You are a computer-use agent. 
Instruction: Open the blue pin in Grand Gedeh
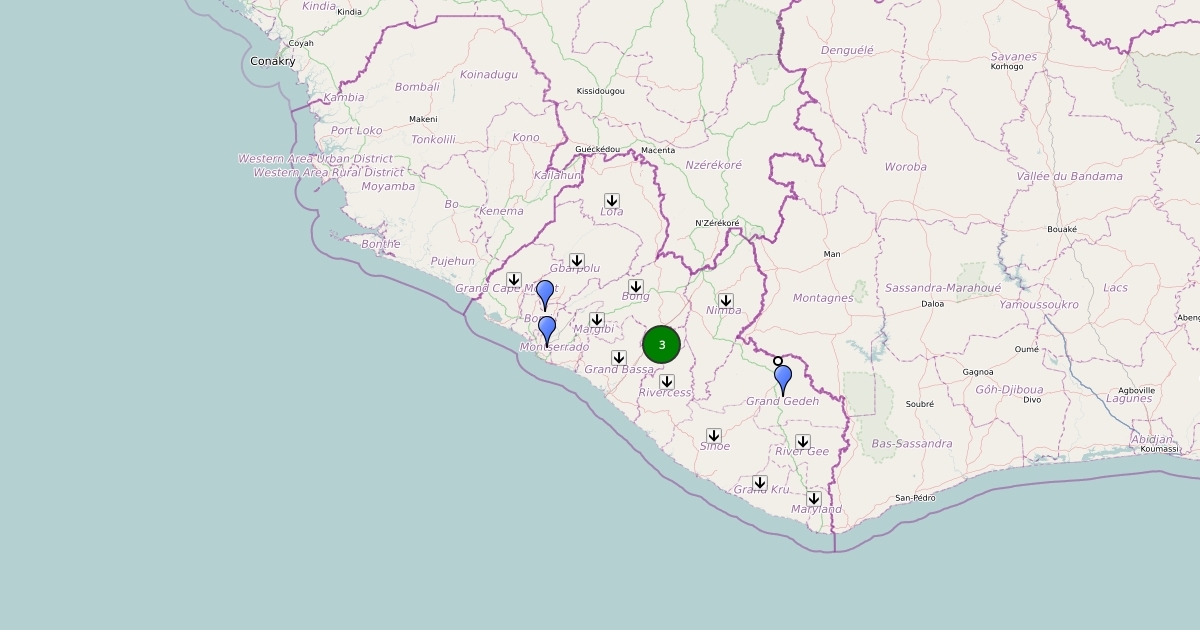(x=783, y=379)
